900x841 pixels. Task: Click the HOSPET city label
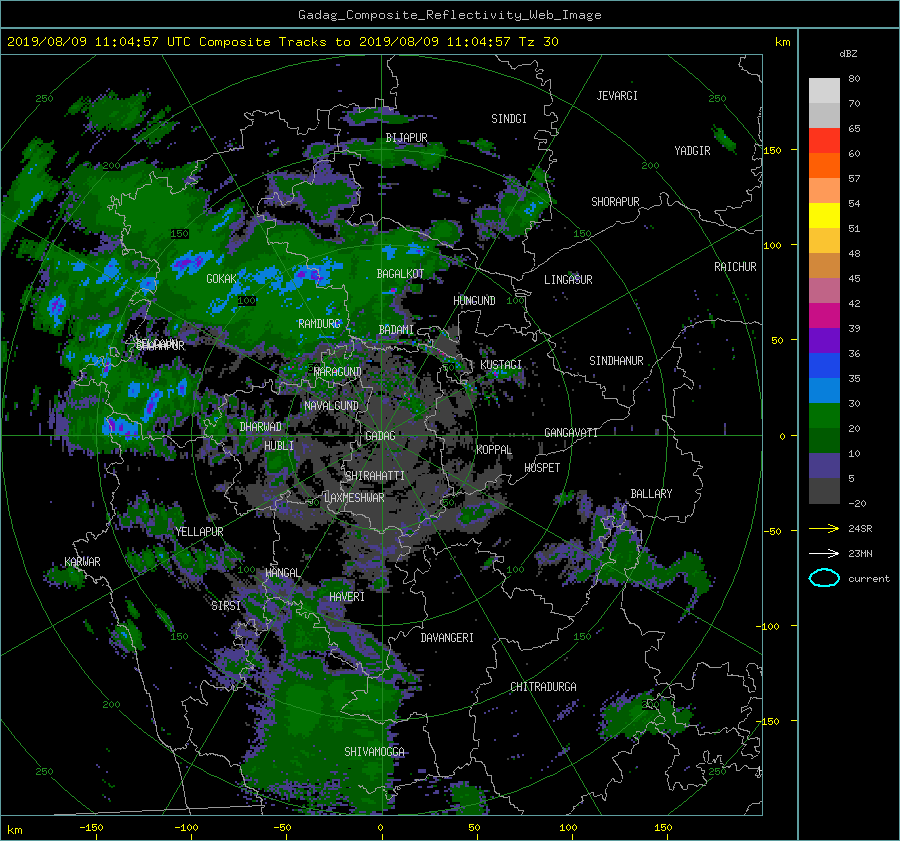tap(542, 468)
